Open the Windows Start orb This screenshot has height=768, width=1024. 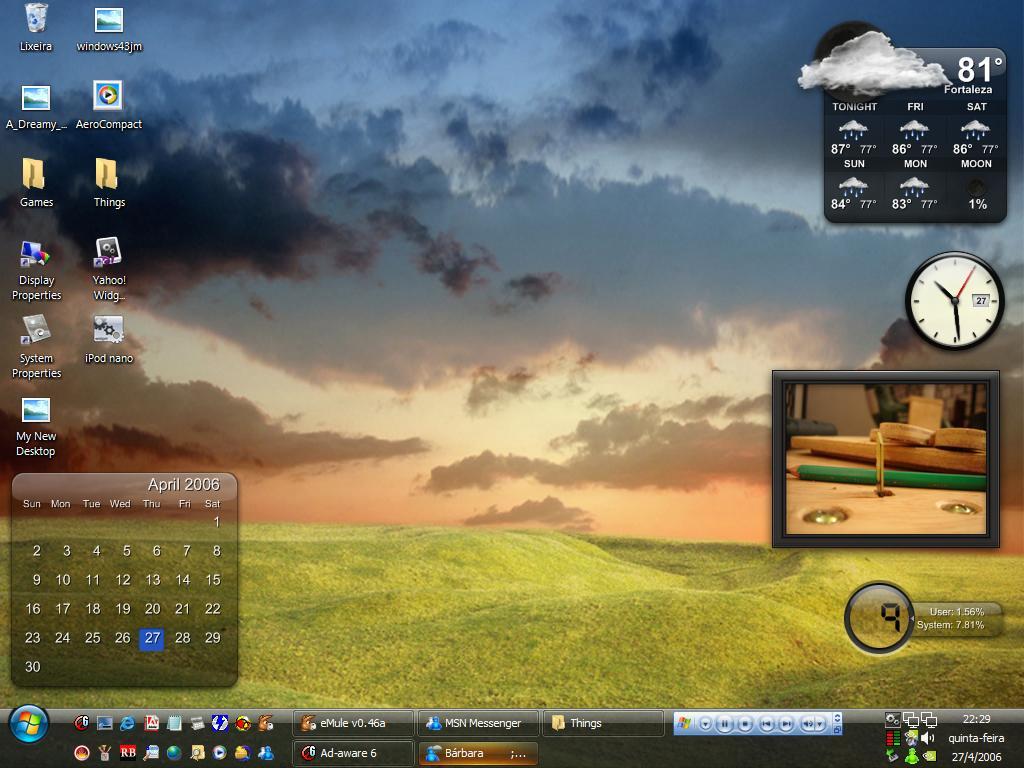pos(29,724)
